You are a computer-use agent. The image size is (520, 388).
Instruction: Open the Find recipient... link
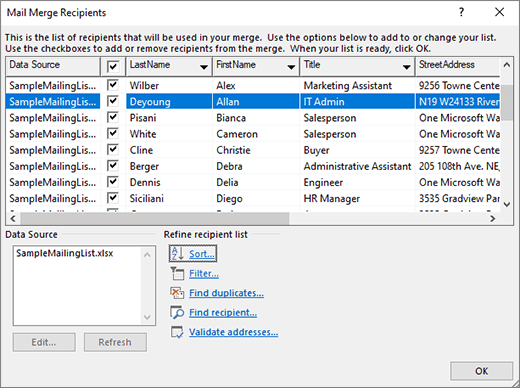[x=223, y=313]
